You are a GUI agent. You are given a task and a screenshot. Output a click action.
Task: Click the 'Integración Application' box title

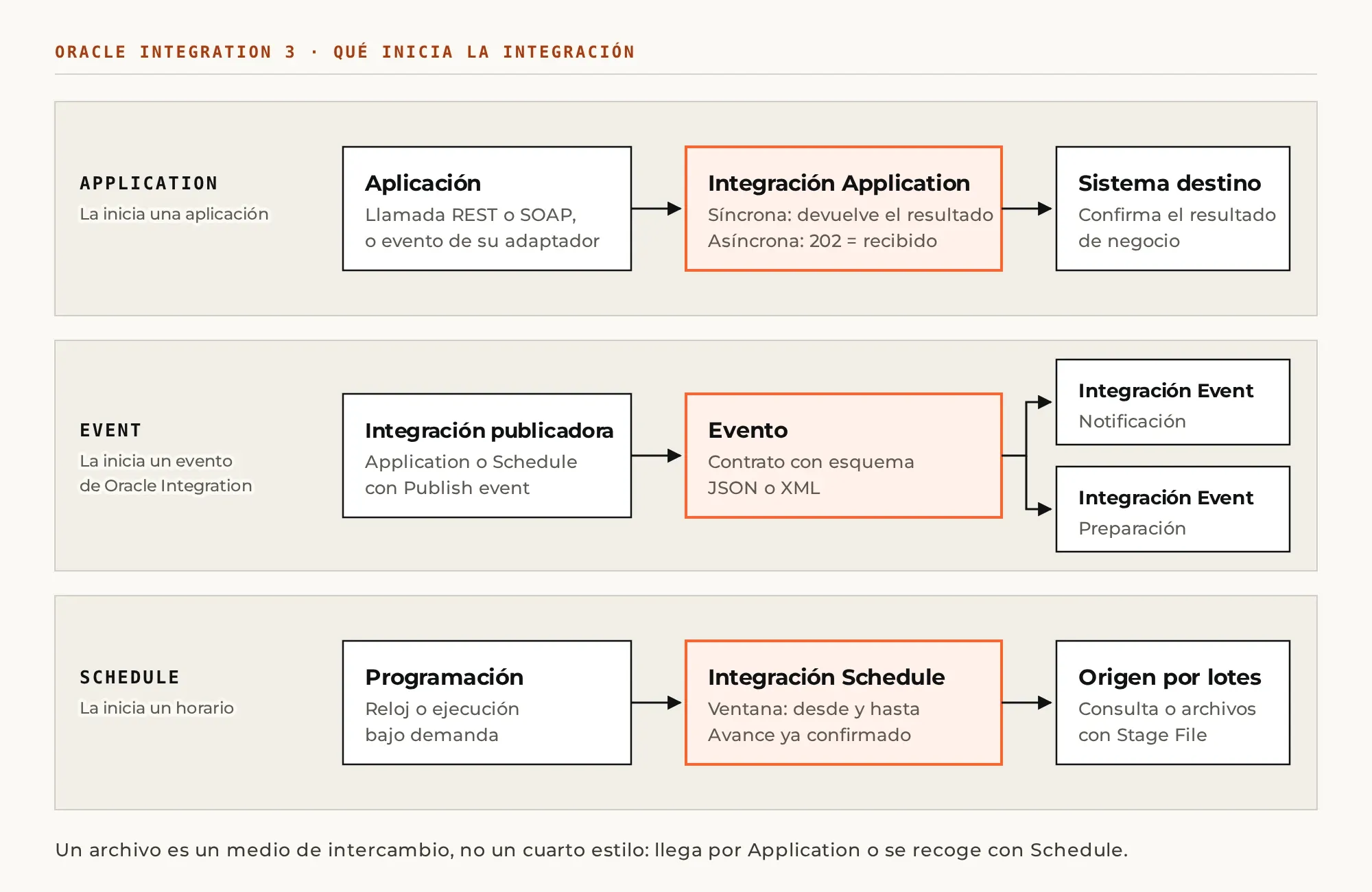point(838,183)
